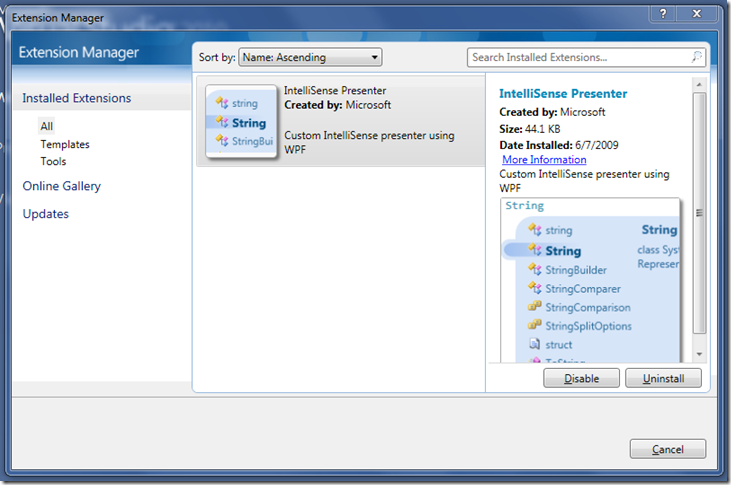Click the details pane scroll down arrow
The height and width of the screenshot is (485, 731).
point(699,354)
